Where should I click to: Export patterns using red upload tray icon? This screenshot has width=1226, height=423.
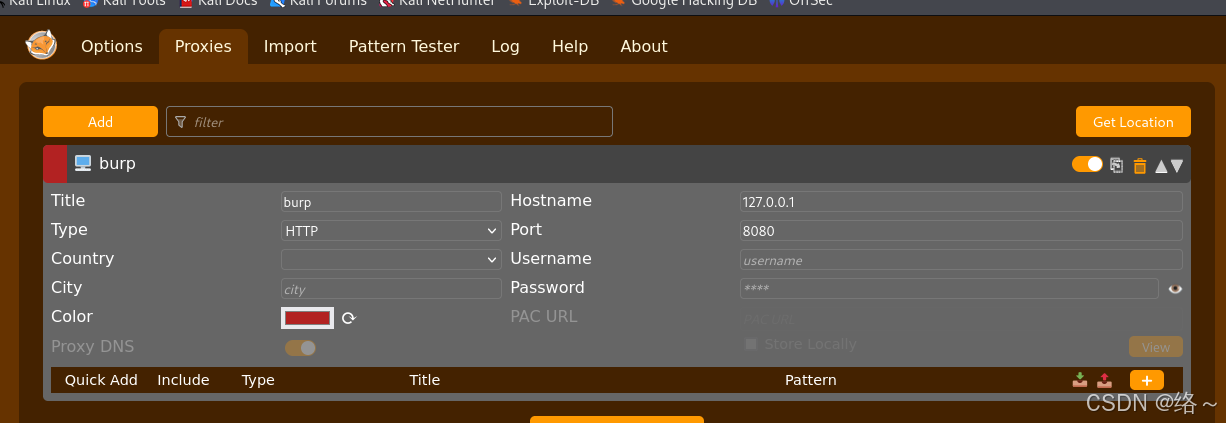(1104, 380)
